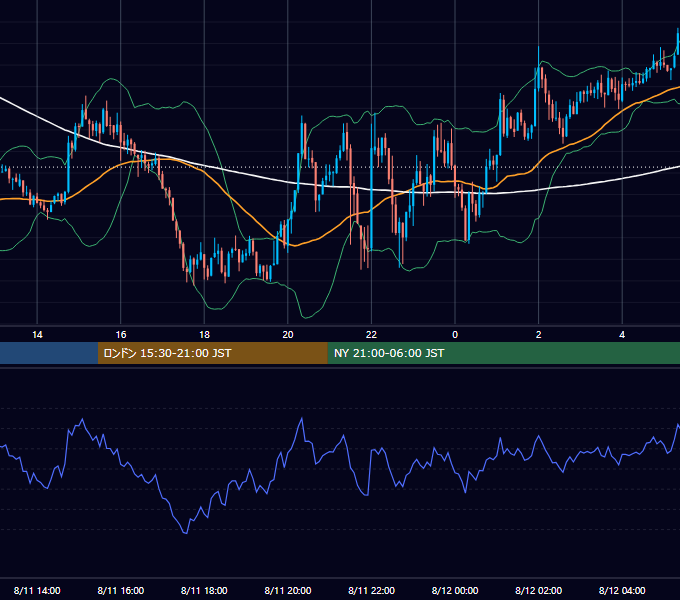
Task: Click hour label 14 on chart axis
Action: coord(37,335)
